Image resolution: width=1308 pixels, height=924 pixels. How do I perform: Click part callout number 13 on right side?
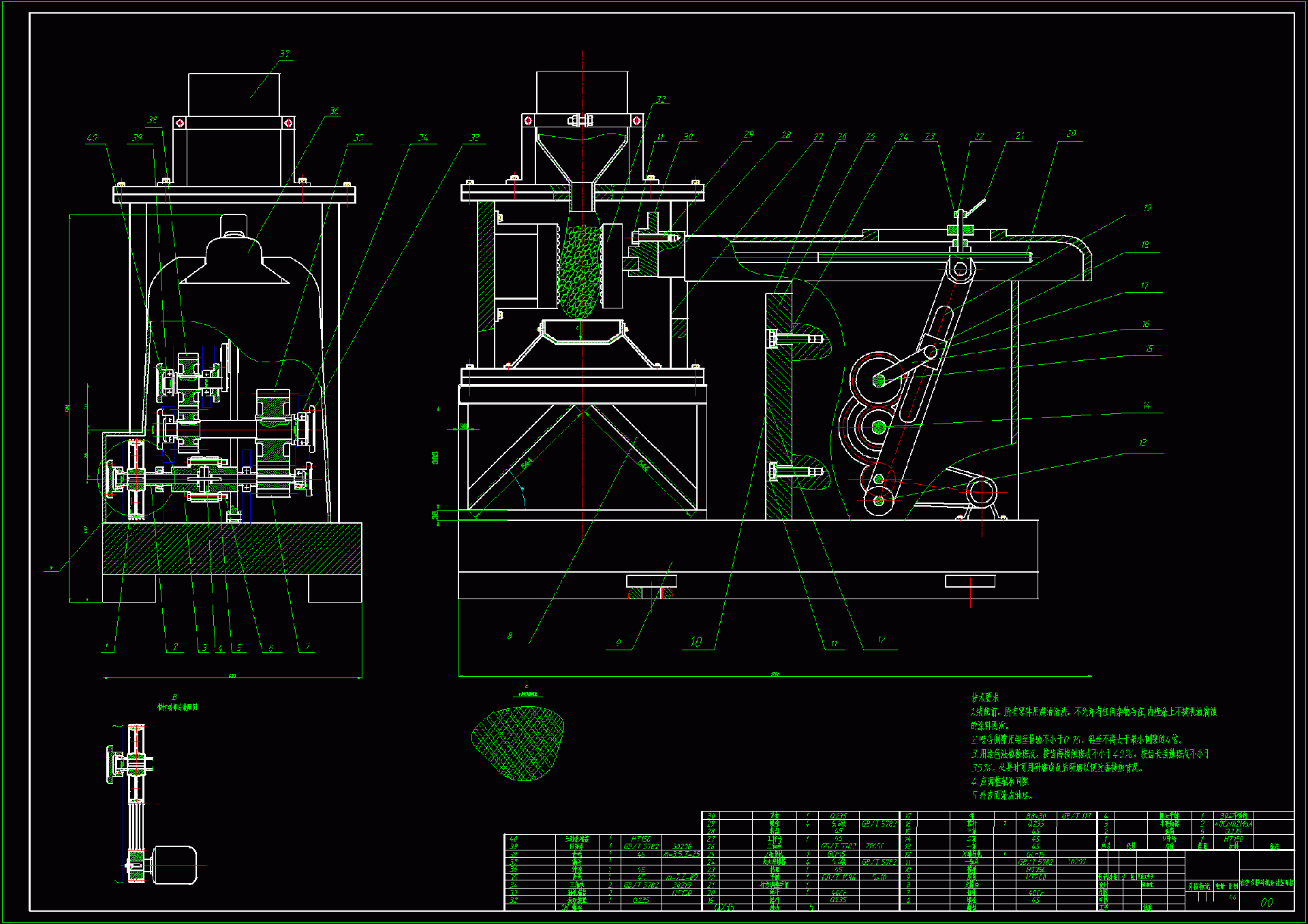tap(1142, 443)
